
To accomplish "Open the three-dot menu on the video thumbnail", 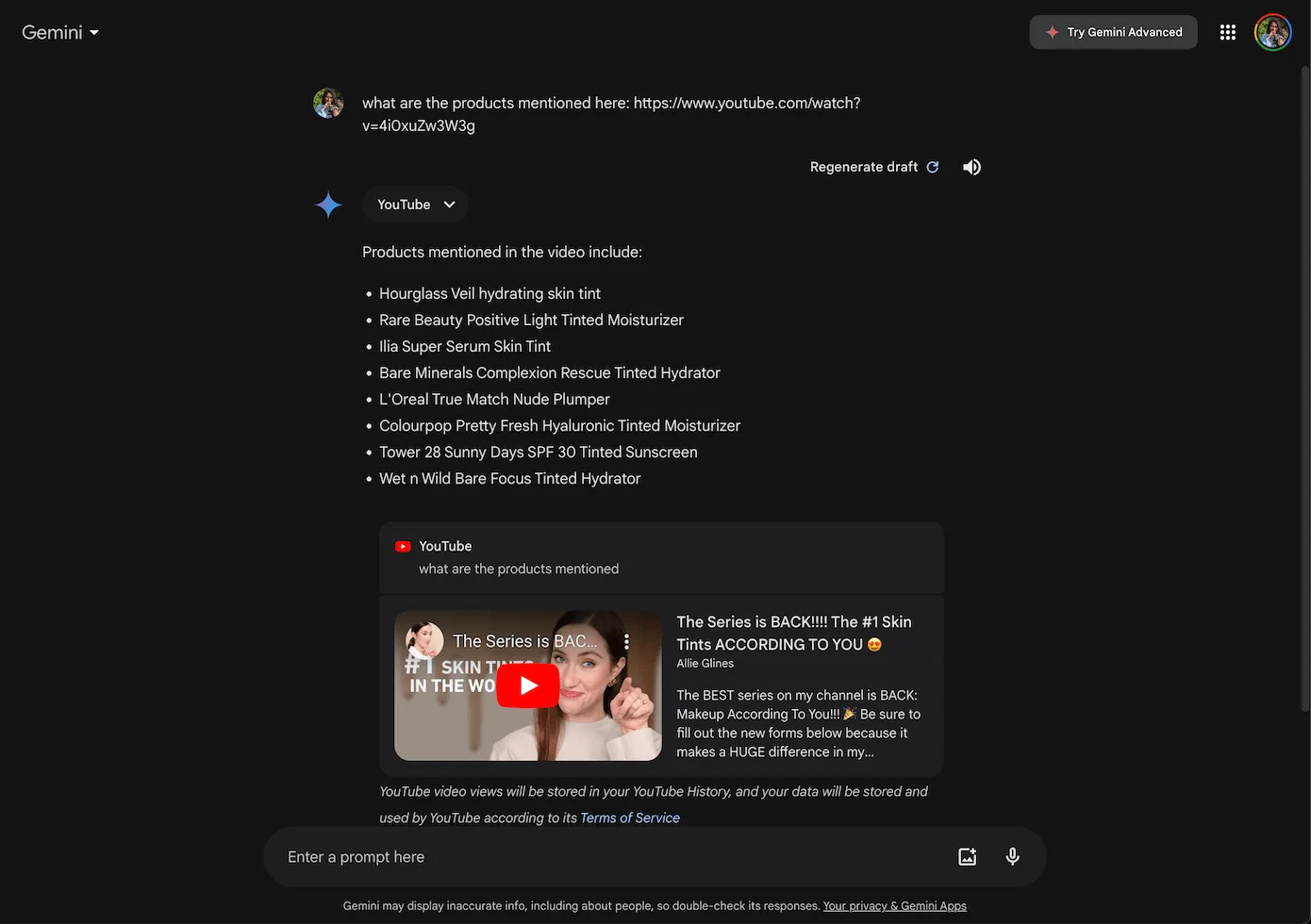I will [626, 640].
